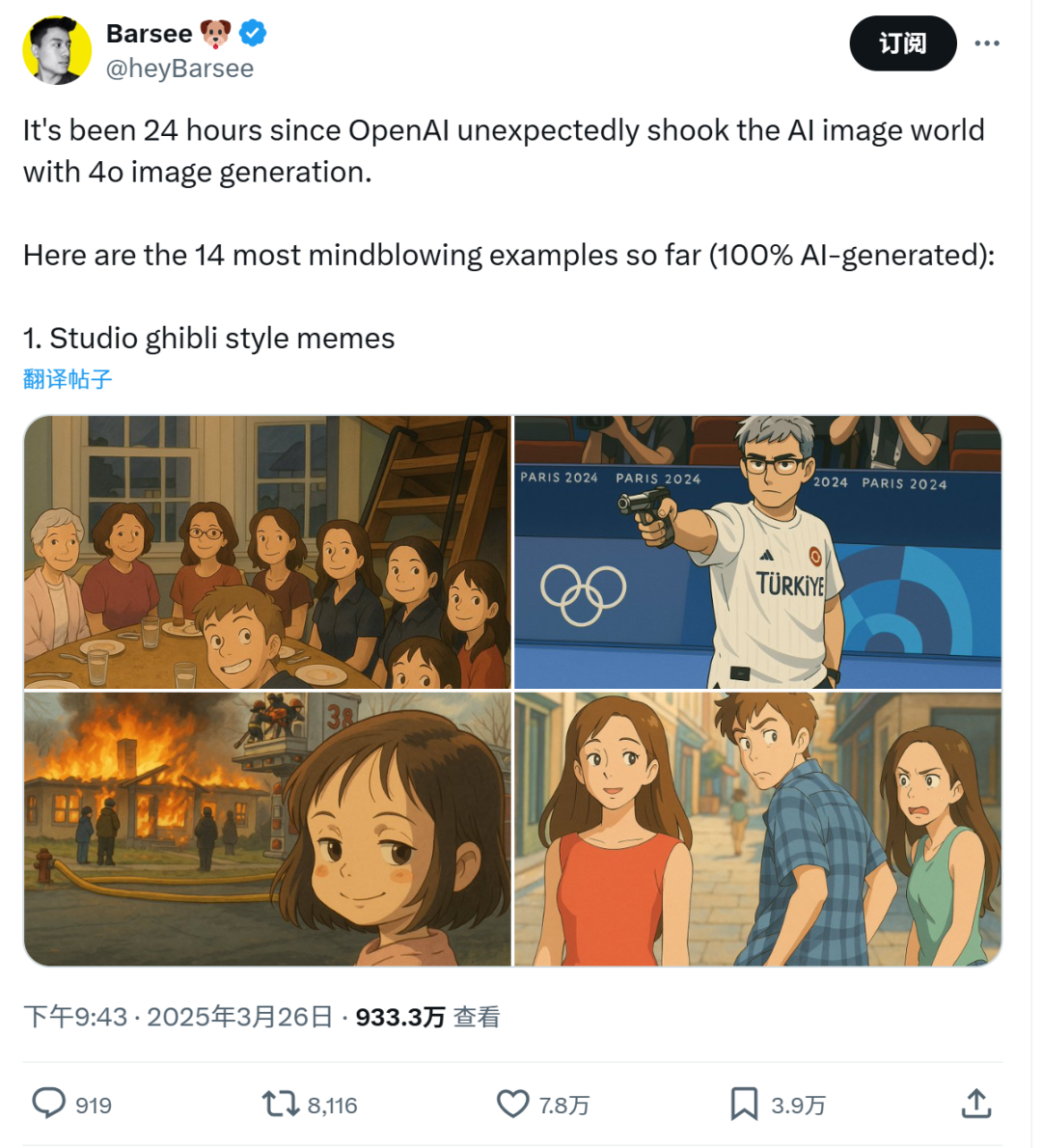This screenshot has height=1148, width=1042.
Task: Click the reply speech bubble icon
Action: tap(48, 1104)
